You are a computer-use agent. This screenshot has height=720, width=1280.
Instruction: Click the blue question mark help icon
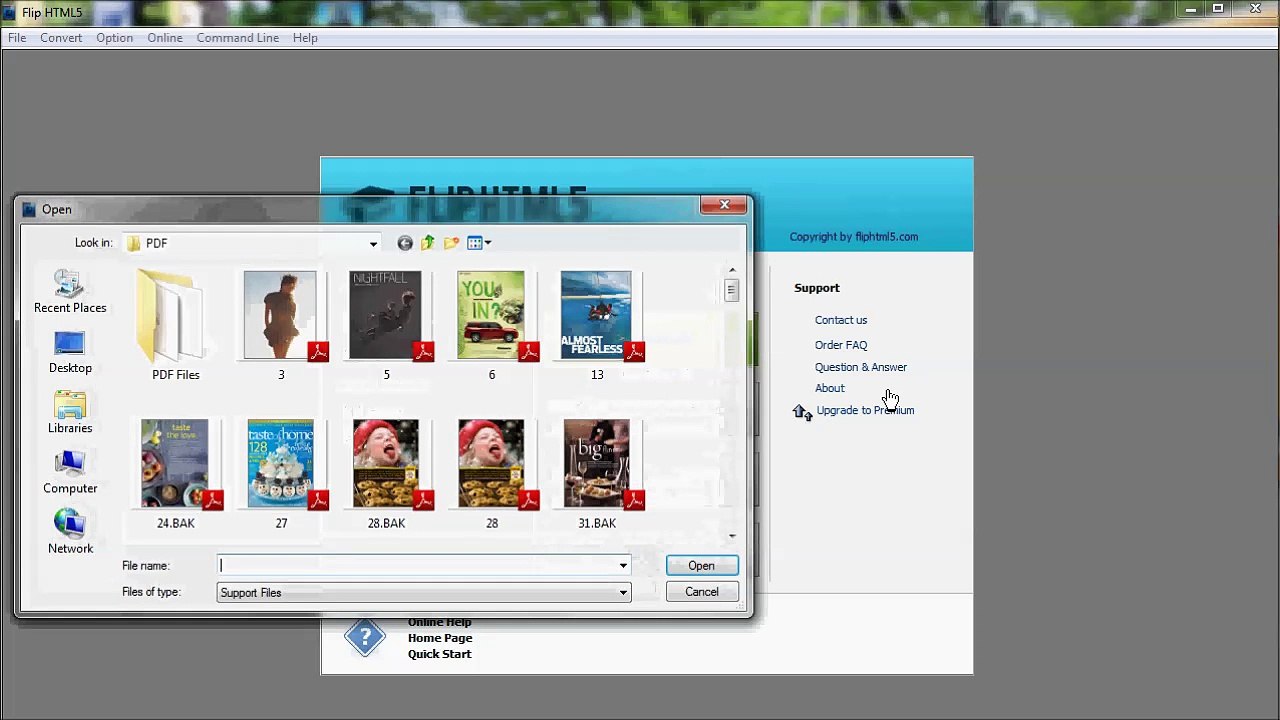[365, 638]
